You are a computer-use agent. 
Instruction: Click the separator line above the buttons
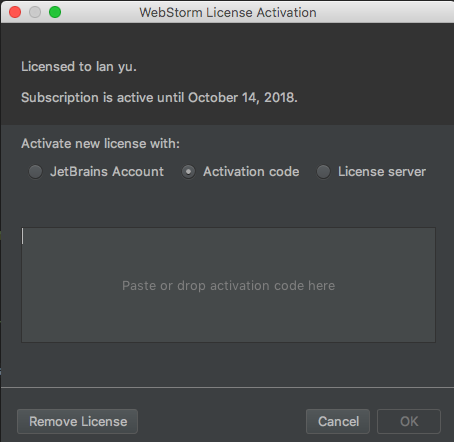[227, 388]
